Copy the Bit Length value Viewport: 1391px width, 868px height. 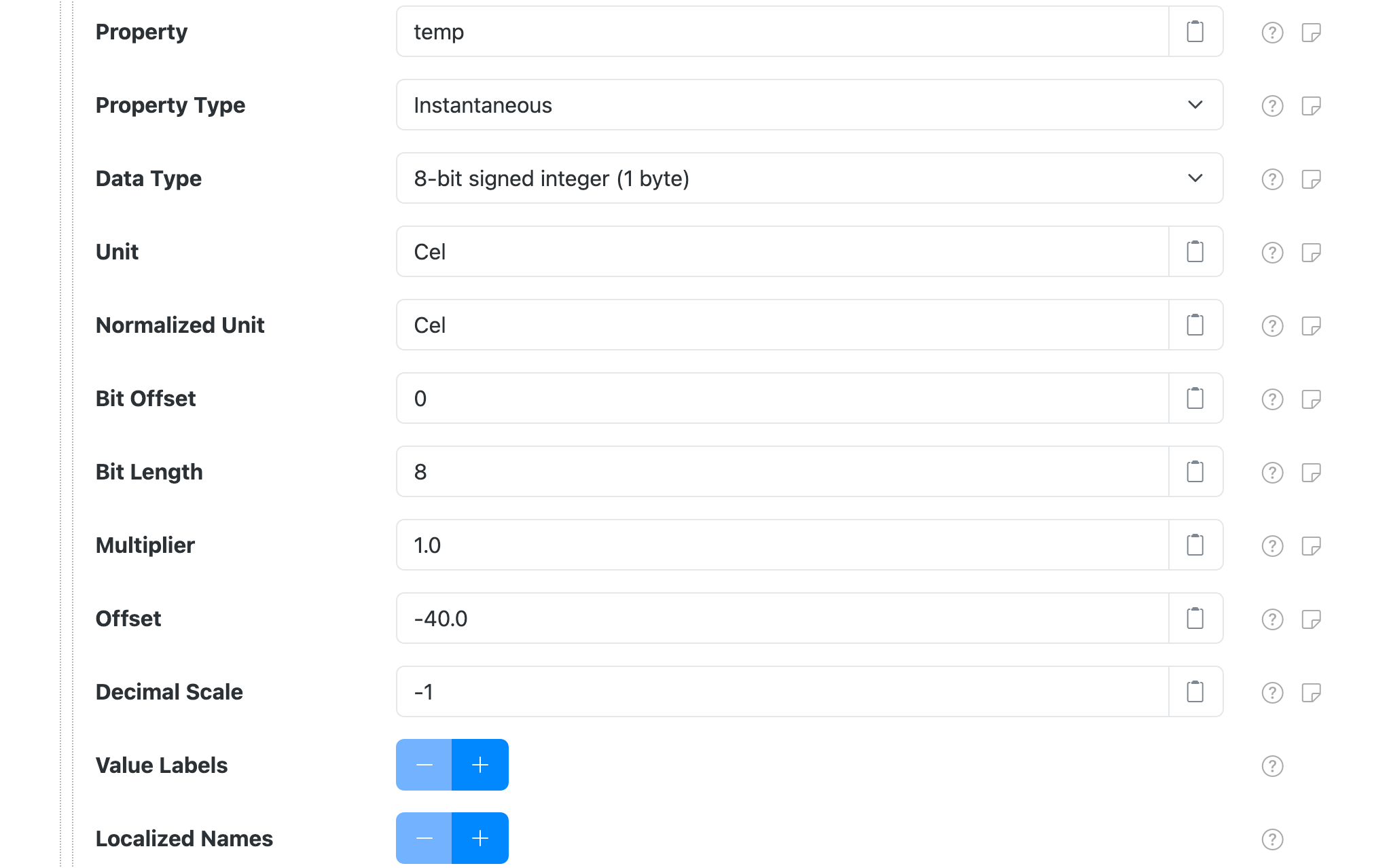1195,471
